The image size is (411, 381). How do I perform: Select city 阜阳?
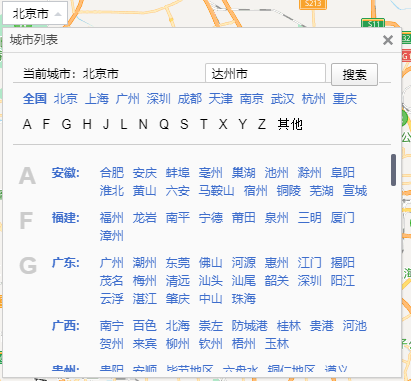(x=343, y=173)
